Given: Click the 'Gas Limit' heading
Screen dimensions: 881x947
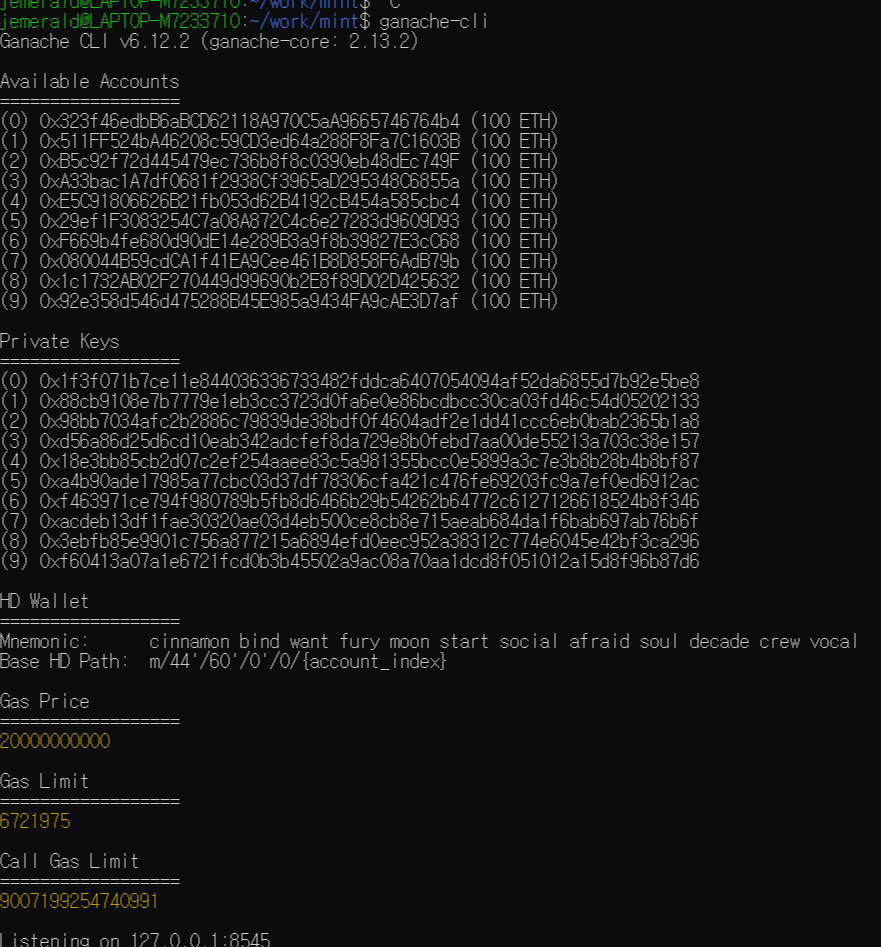Looking at the screenshot, I should (x=45, y=782).
